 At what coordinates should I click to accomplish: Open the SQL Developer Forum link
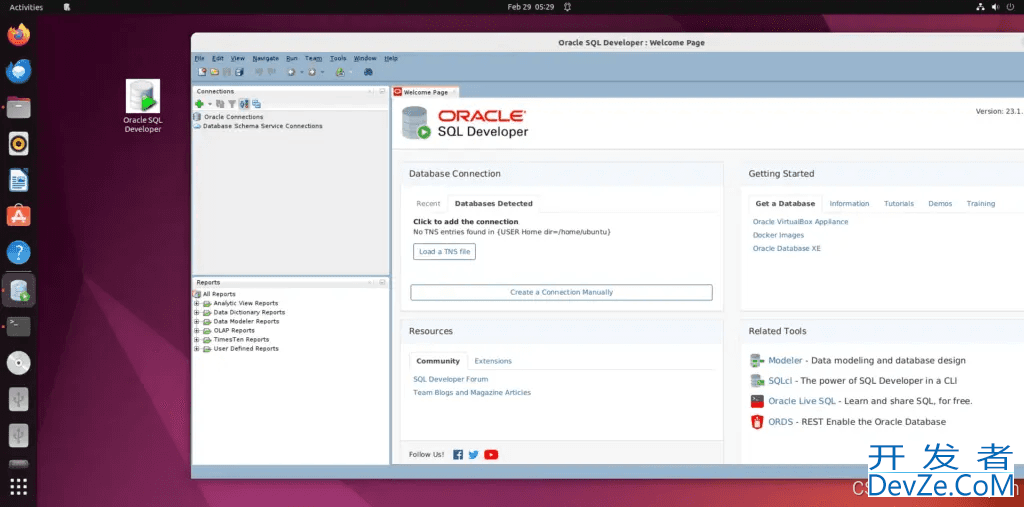pyautogui.click(x=451, y=379)
